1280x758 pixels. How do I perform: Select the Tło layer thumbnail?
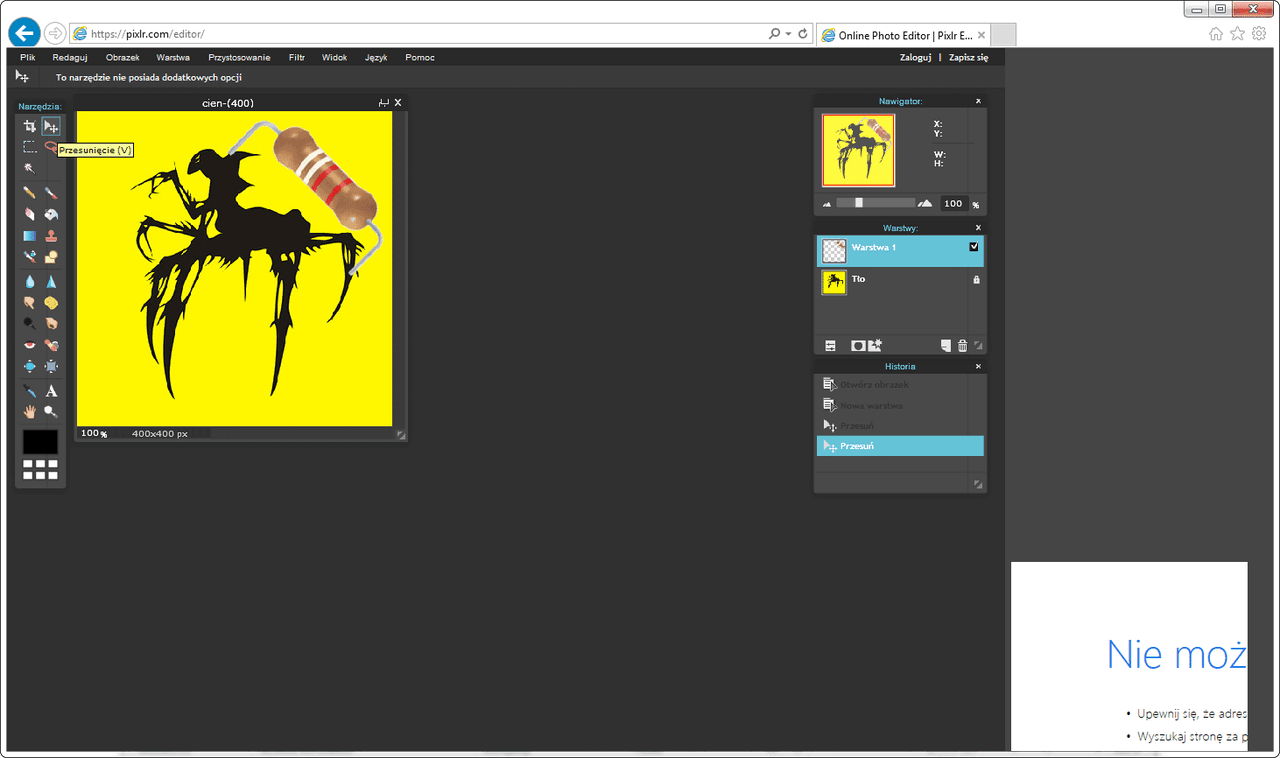pos(834,283)
